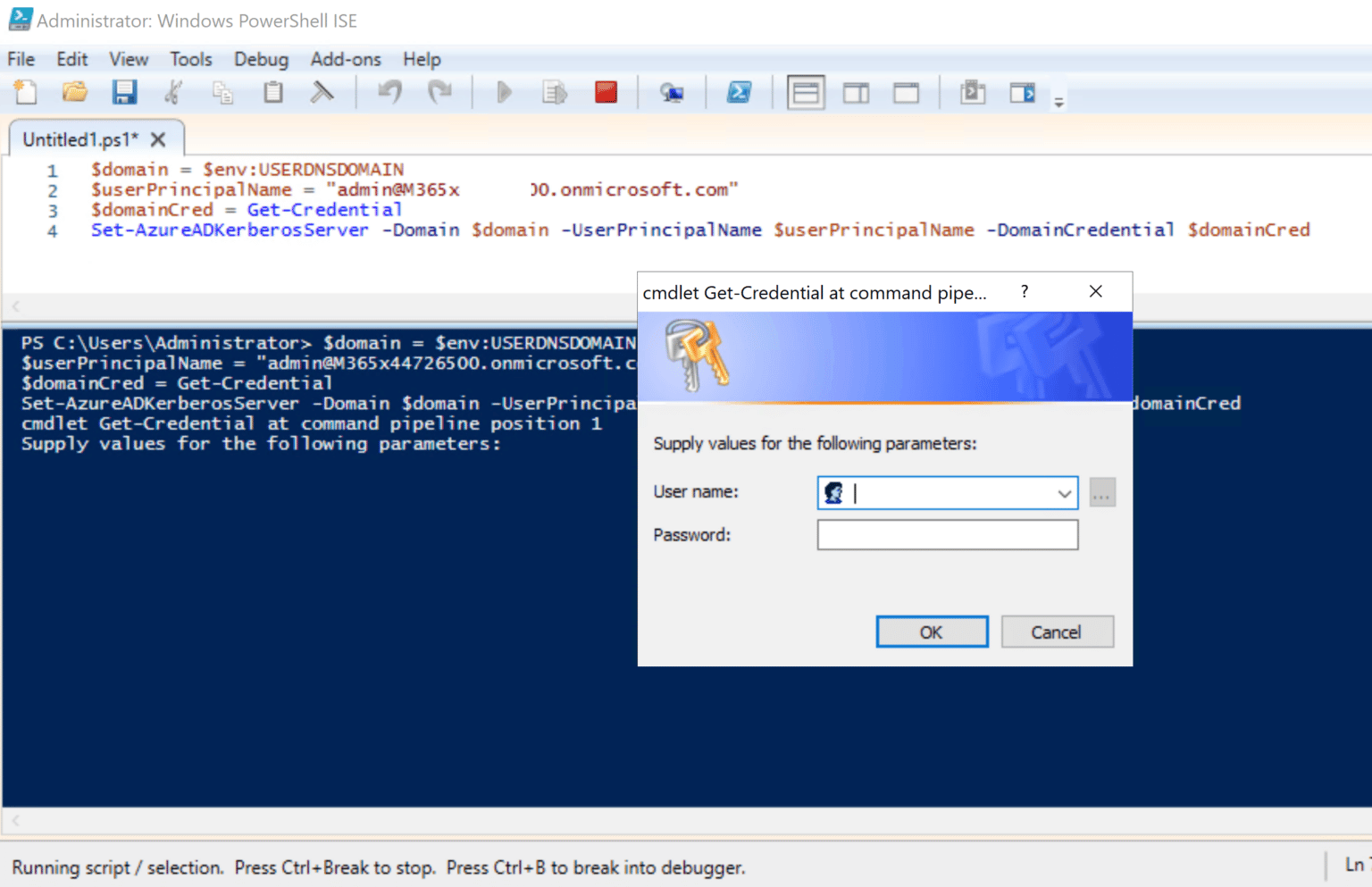Click OK to submit credentials
Image resolution: width=1372 pixels, height=887 pixels.
(932, 632)
